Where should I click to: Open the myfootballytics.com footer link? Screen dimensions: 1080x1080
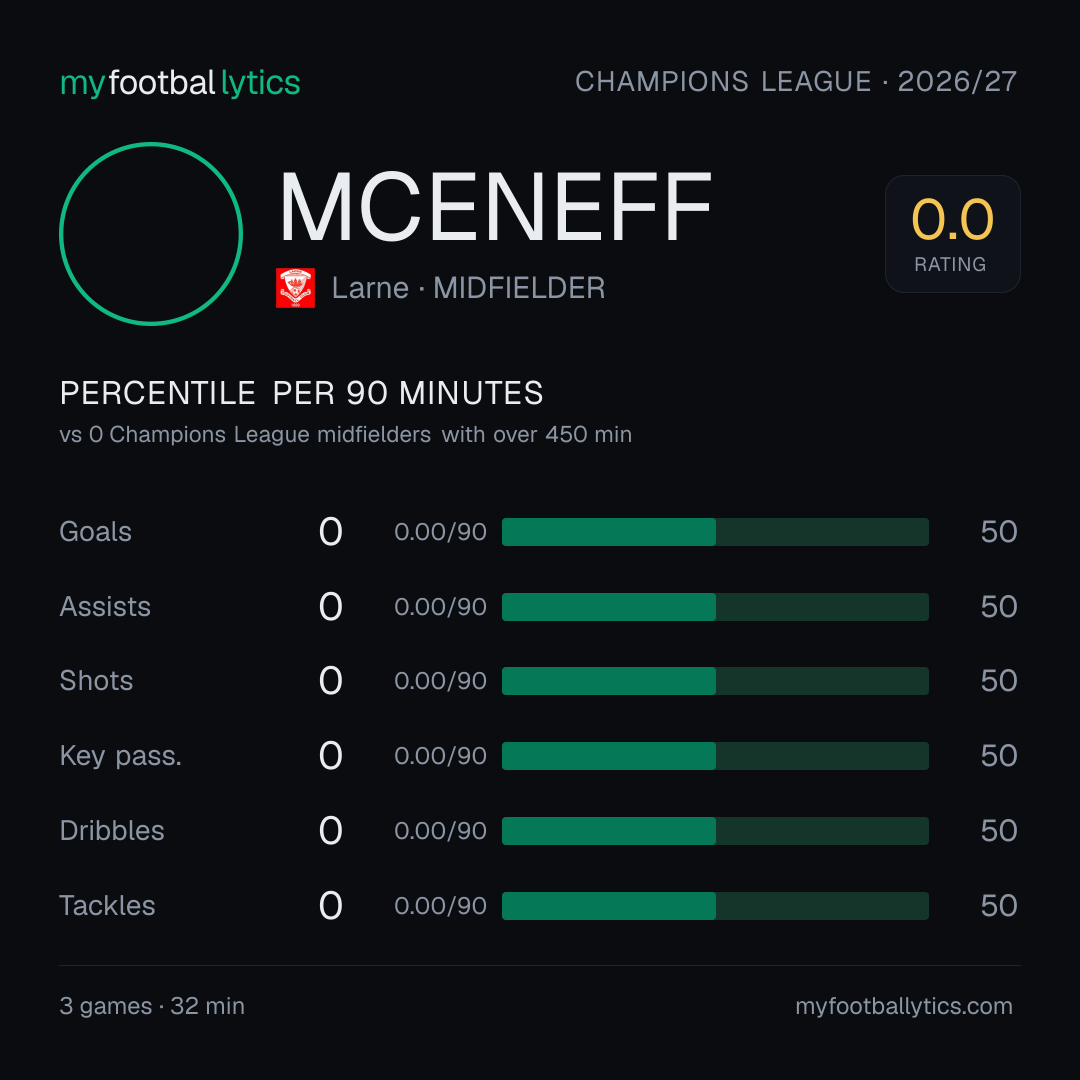tap(904, 1006)
